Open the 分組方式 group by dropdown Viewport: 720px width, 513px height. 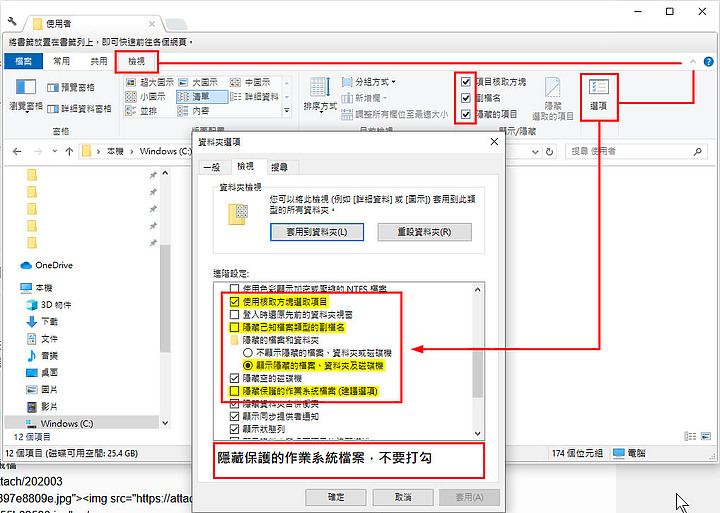pos(369,82)
